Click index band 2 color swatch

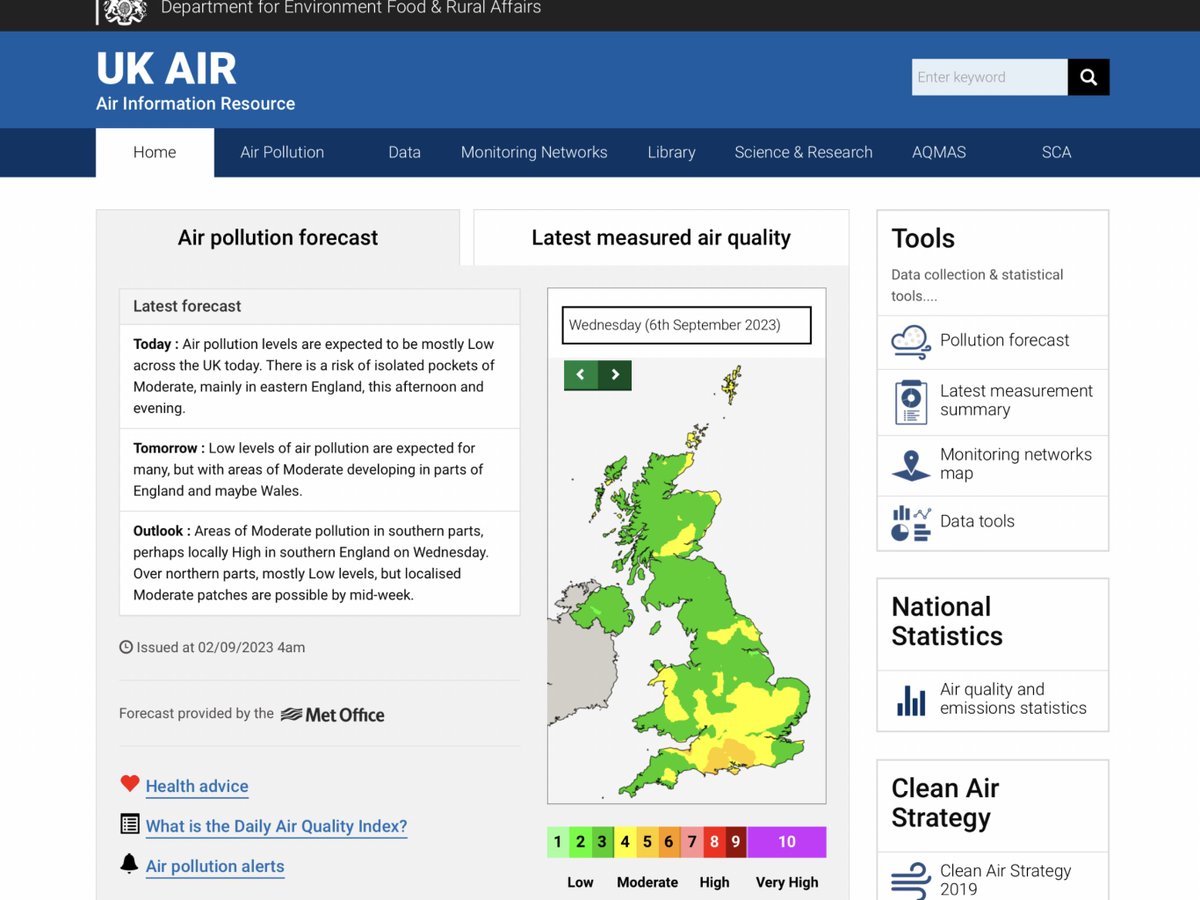580,842
